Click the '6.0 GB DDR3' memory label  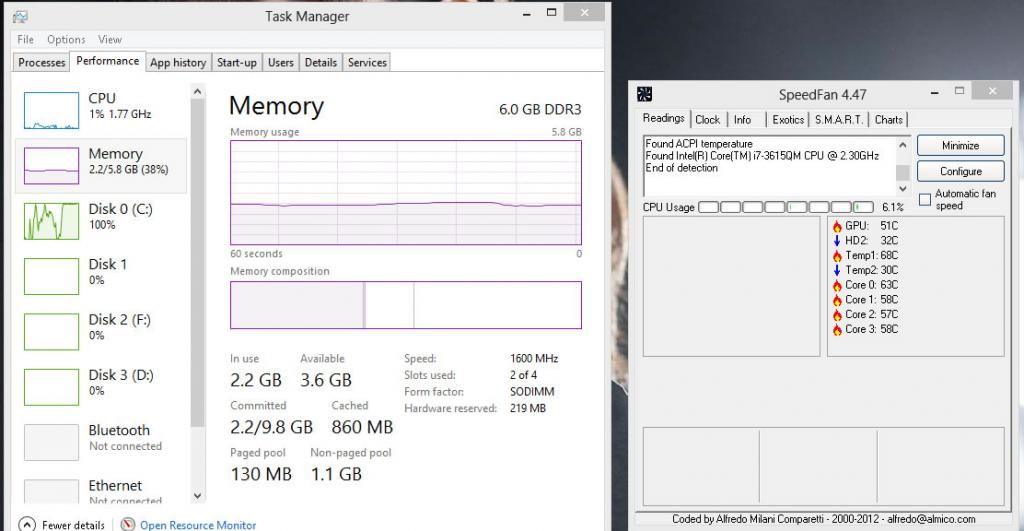pyautogui.click(x=539, y=109)
